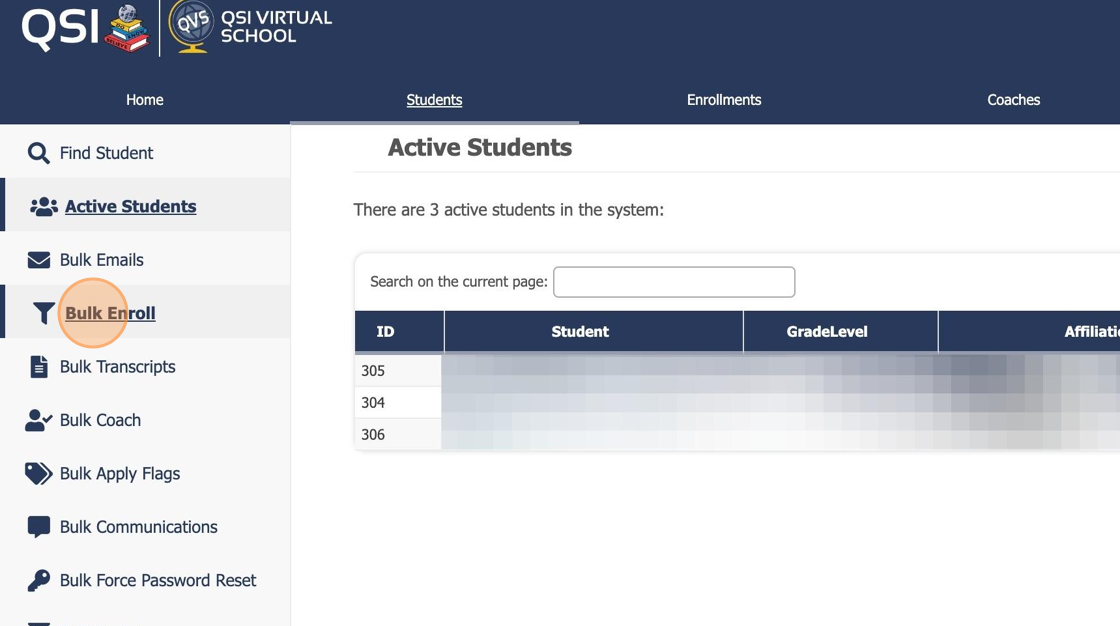Click the Bulk Coach user-check icon

pyautogui.click(x=38, y=420)
